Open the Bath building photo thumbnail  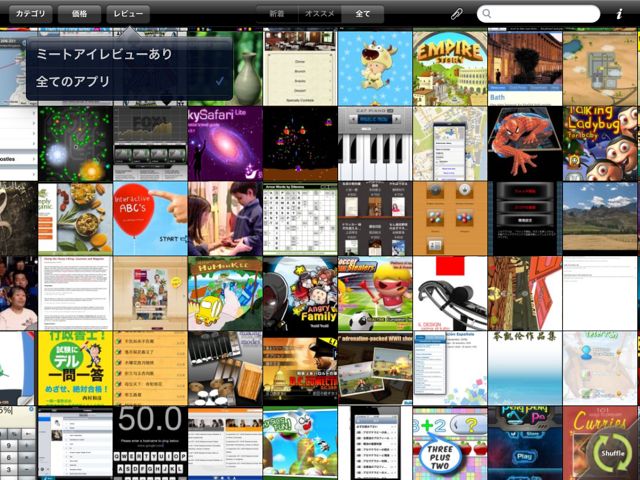524,69
